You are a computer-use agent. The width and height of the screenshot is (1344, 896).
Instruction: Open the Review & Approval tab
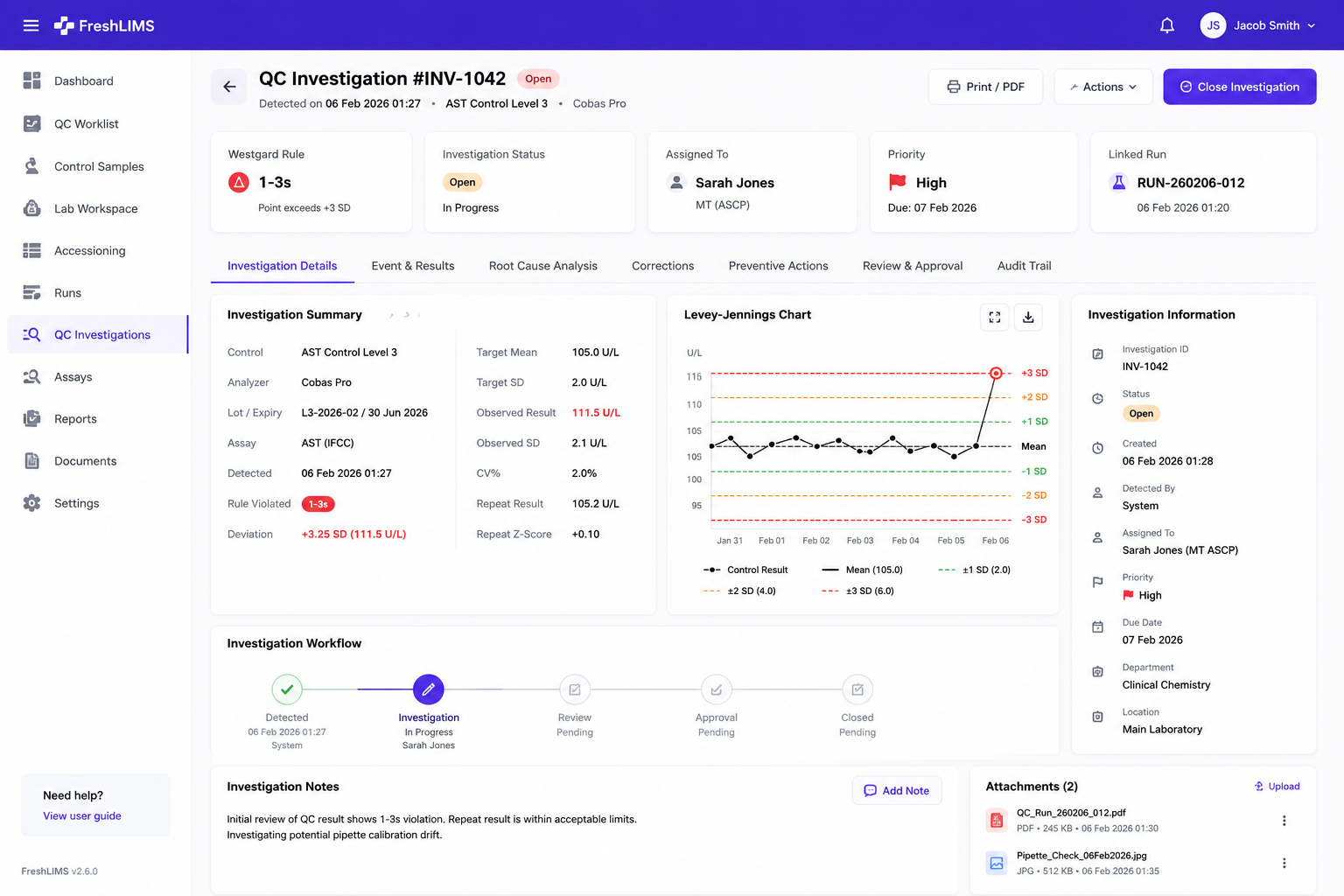[913, 266]
